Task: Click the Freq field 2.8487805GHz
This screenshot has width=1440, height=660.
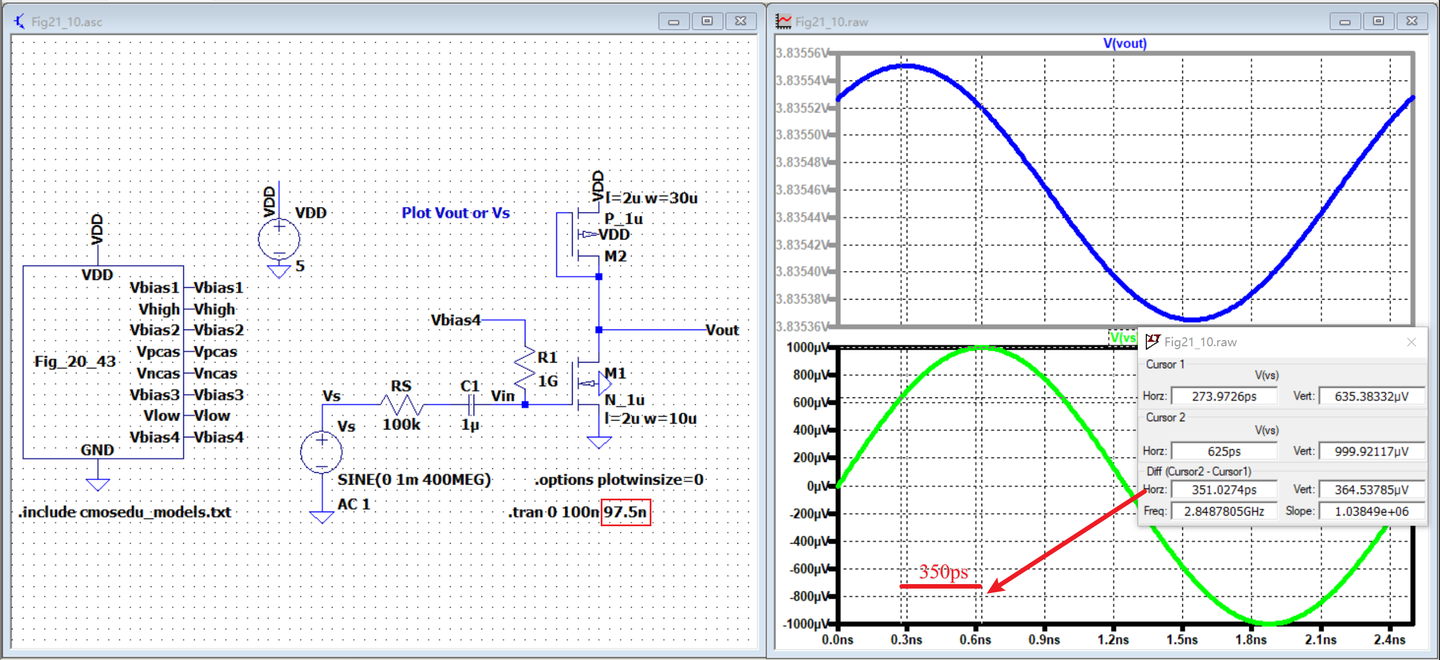Action: [1224, 511]
